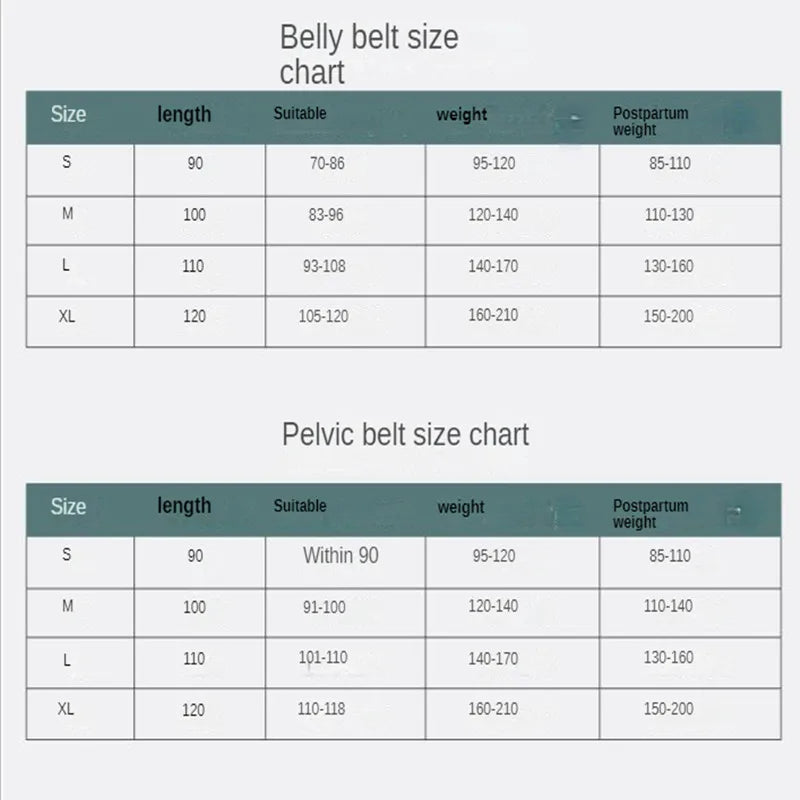Image resolution: width=800 pixels, height=800 pixels.
Task: Select the XL size row in pelvic chart
Action: point(404,714)
